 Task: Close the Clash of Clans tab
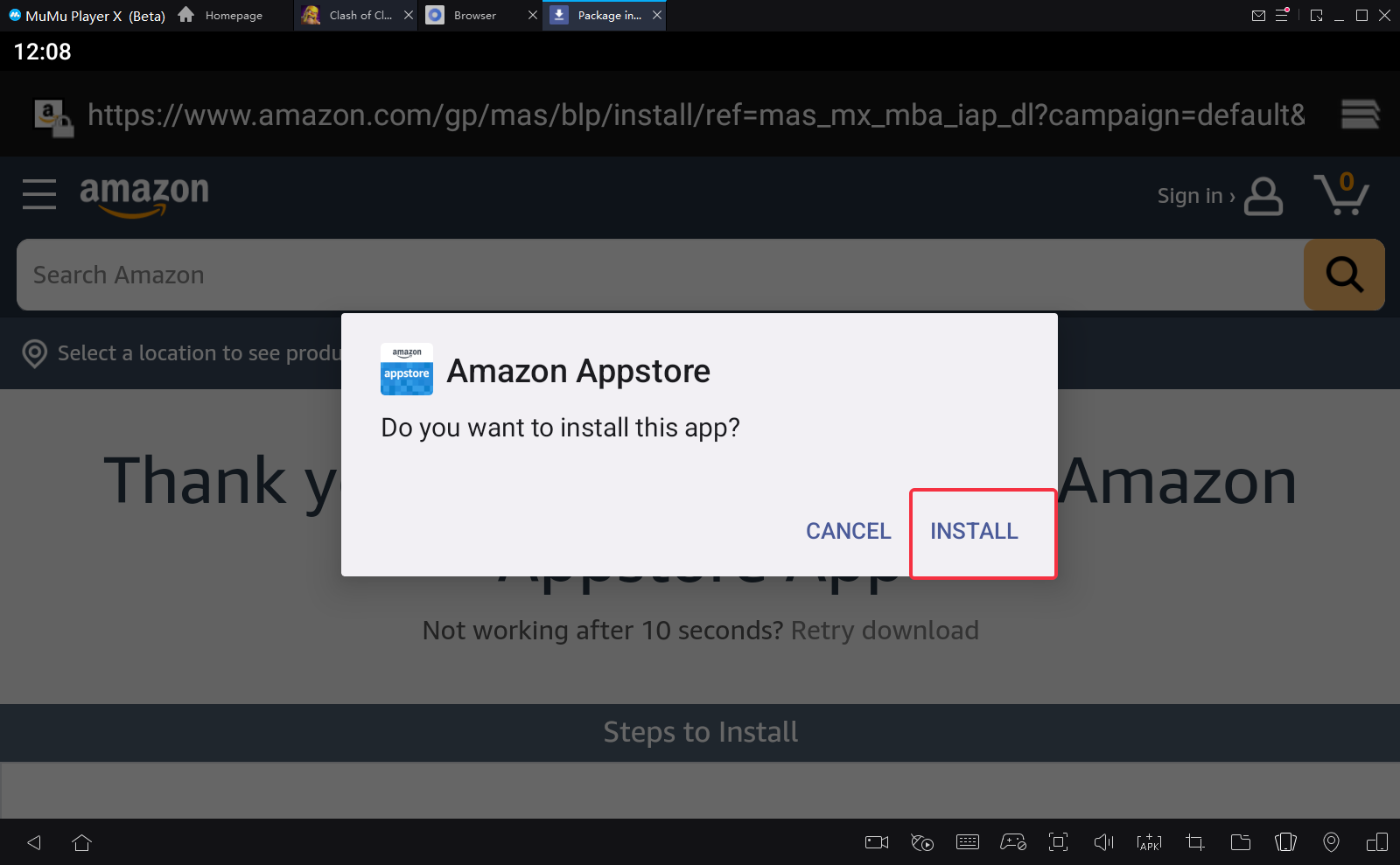tap(409, 15)
